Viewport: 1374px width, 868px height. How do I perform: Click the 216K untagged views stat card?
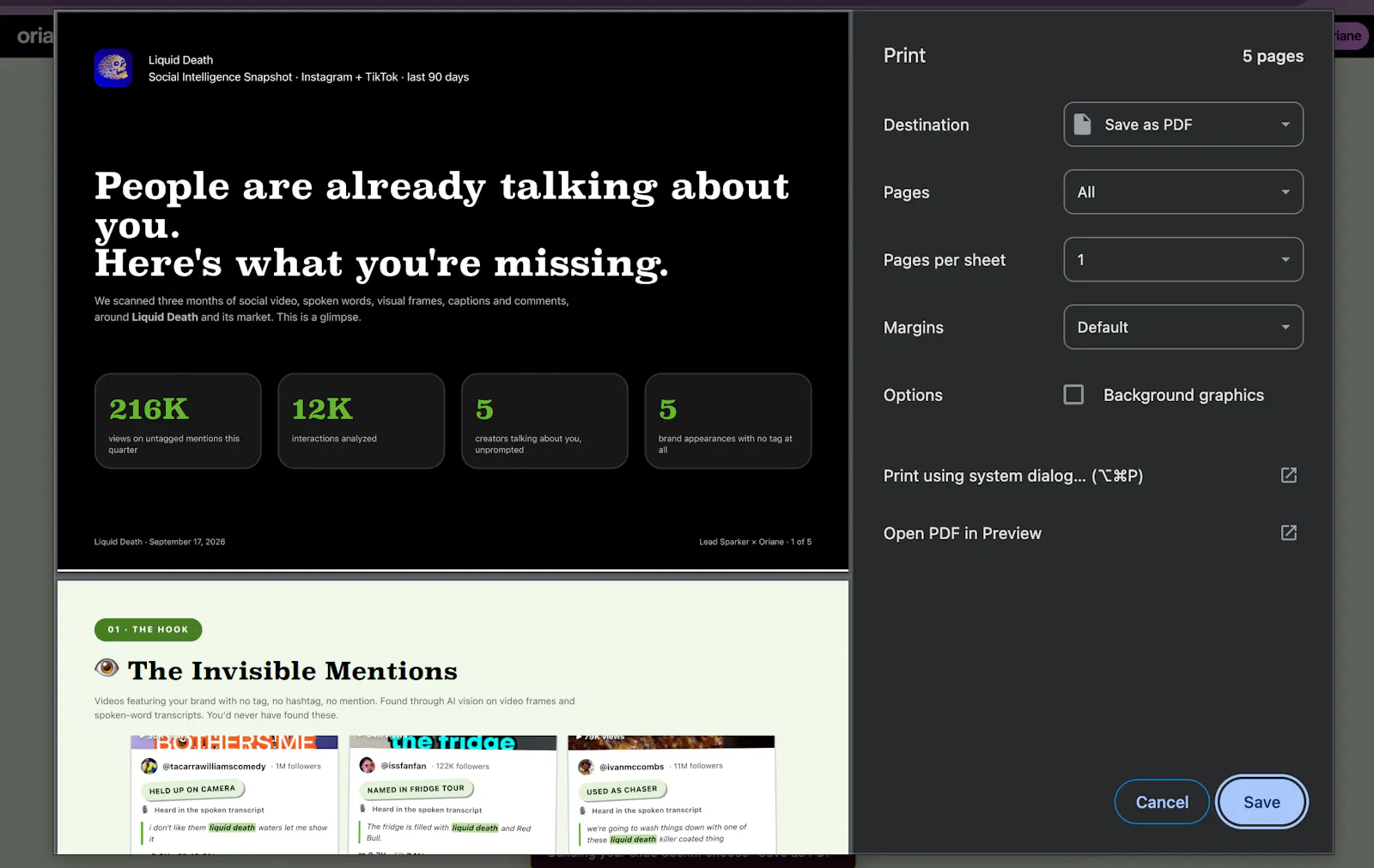click(178, 421)
